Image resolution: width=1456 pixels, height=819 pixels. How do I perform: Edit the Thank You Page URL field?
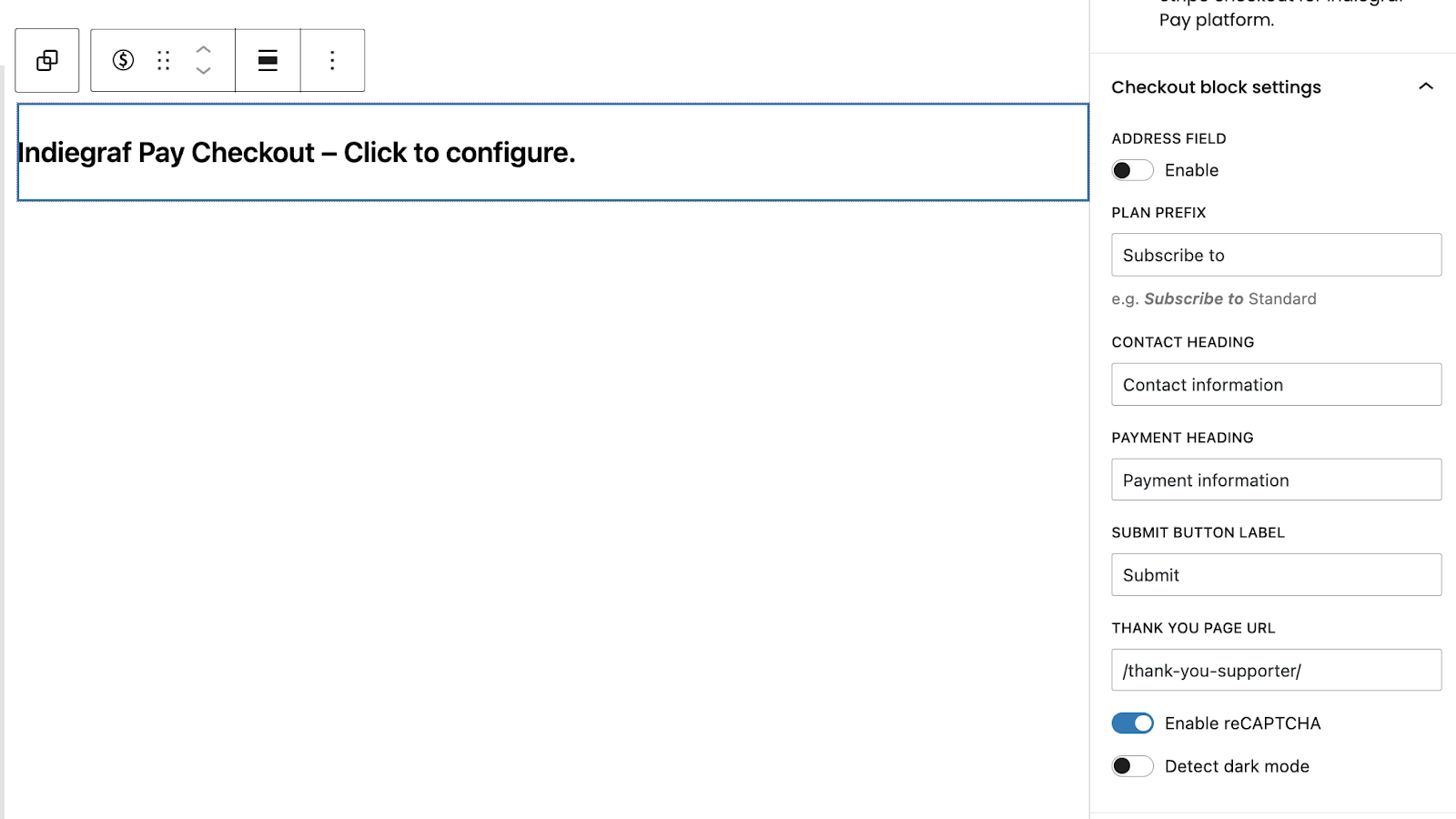(1276, 671)
